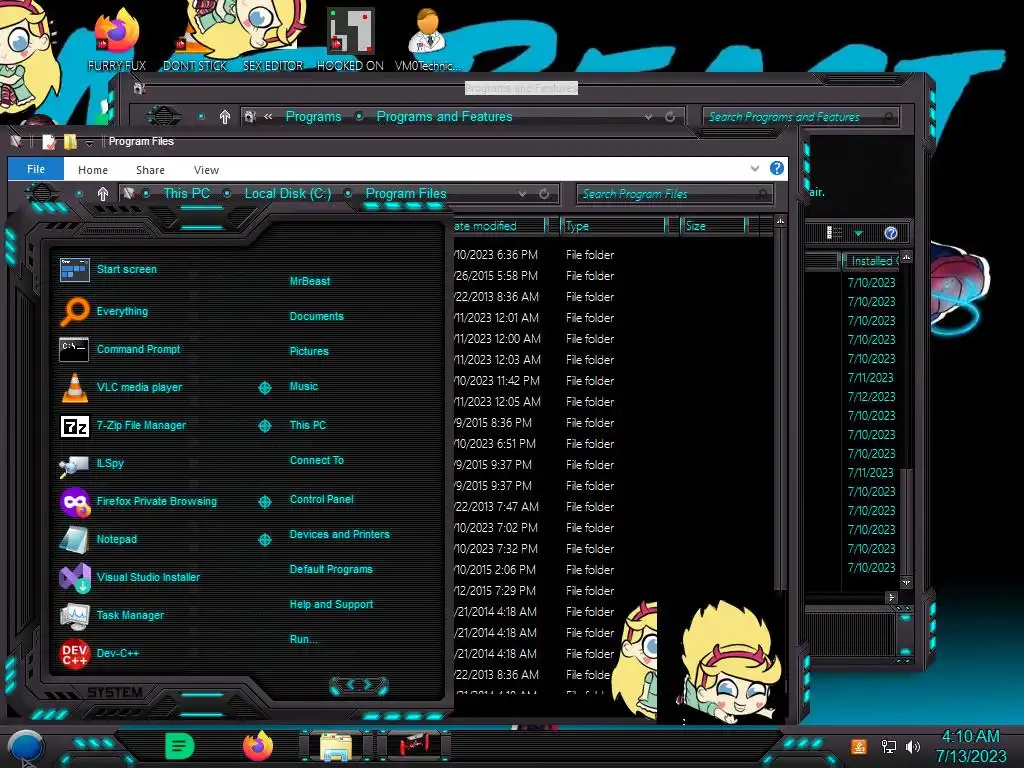Switch to Control Panel taskbar button
The height and width of the screenshot is (768, 1024).
[413, 745]
